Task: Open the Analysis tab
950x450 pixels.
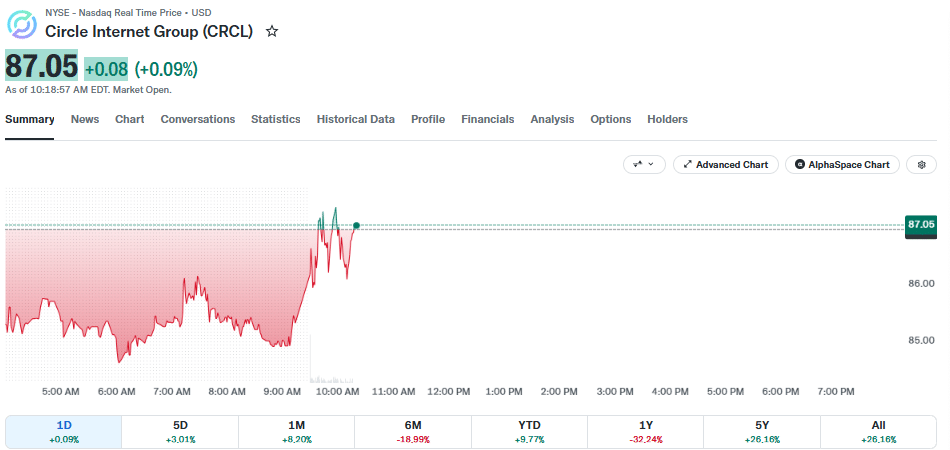Action: [552, 119]
